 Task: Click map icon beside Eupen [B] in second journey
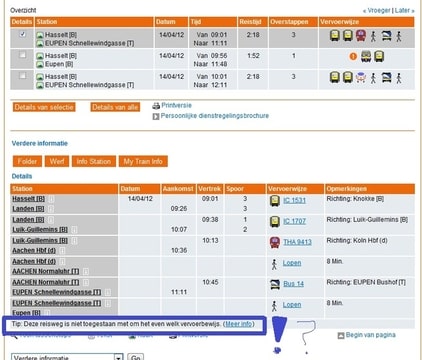pyautogui.click(x=40, y=64)
